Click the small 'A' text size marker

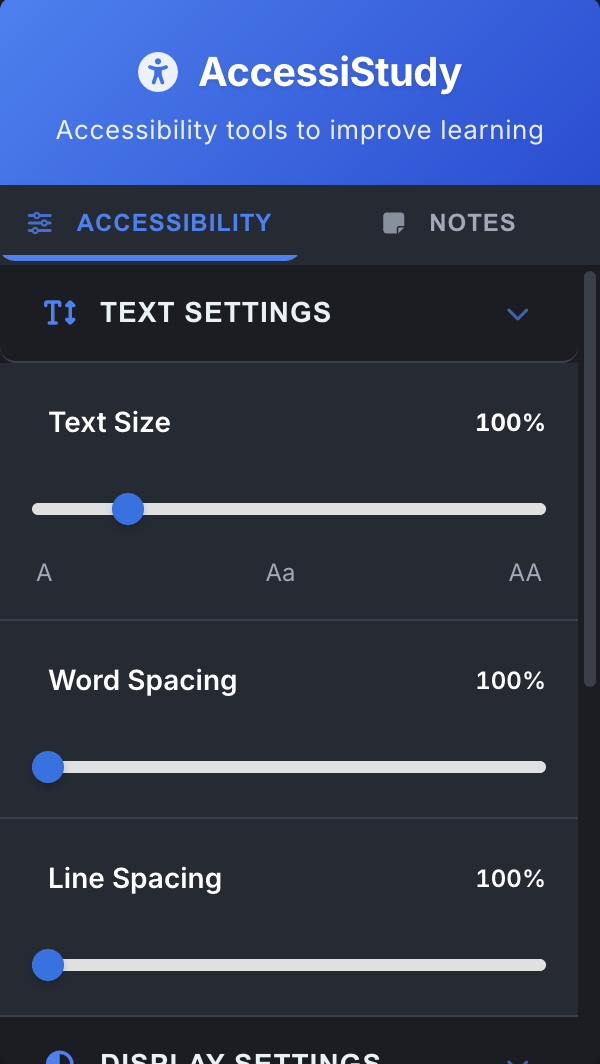(x=44, y=573)
